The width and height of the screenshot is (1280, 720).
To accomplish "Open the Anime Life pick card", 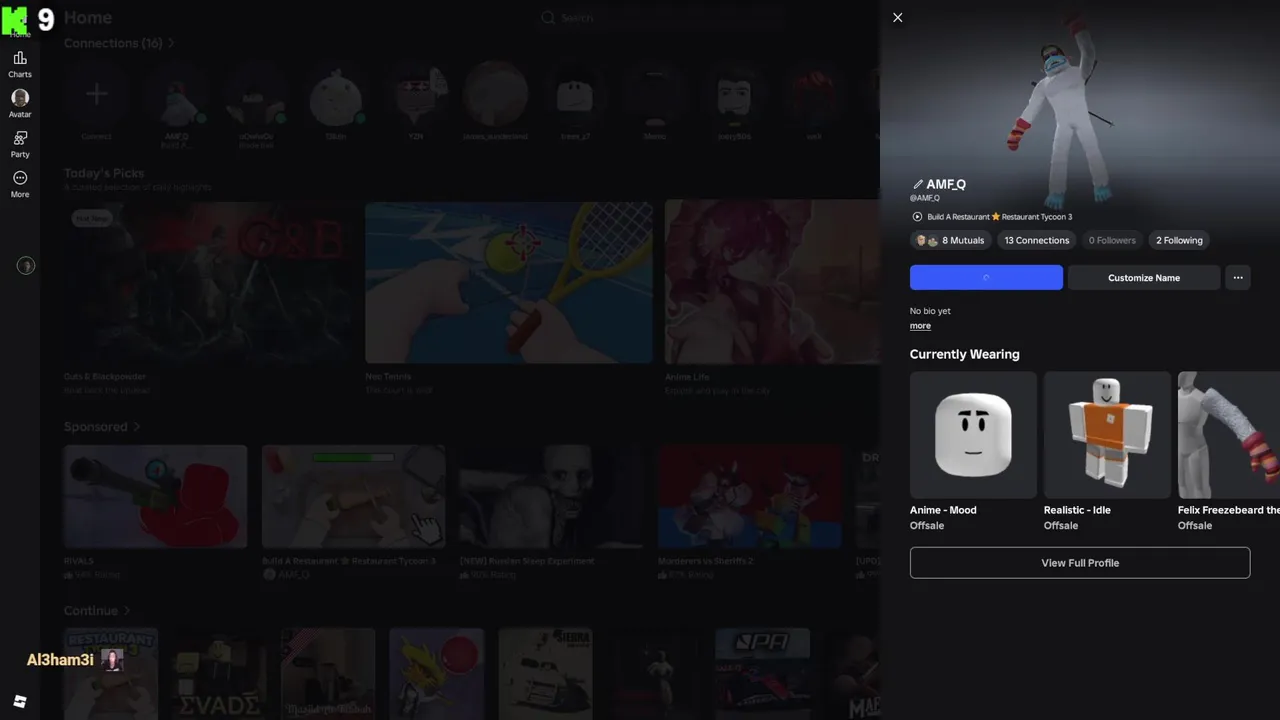I will pyautogui.click(x=772, y=282).
